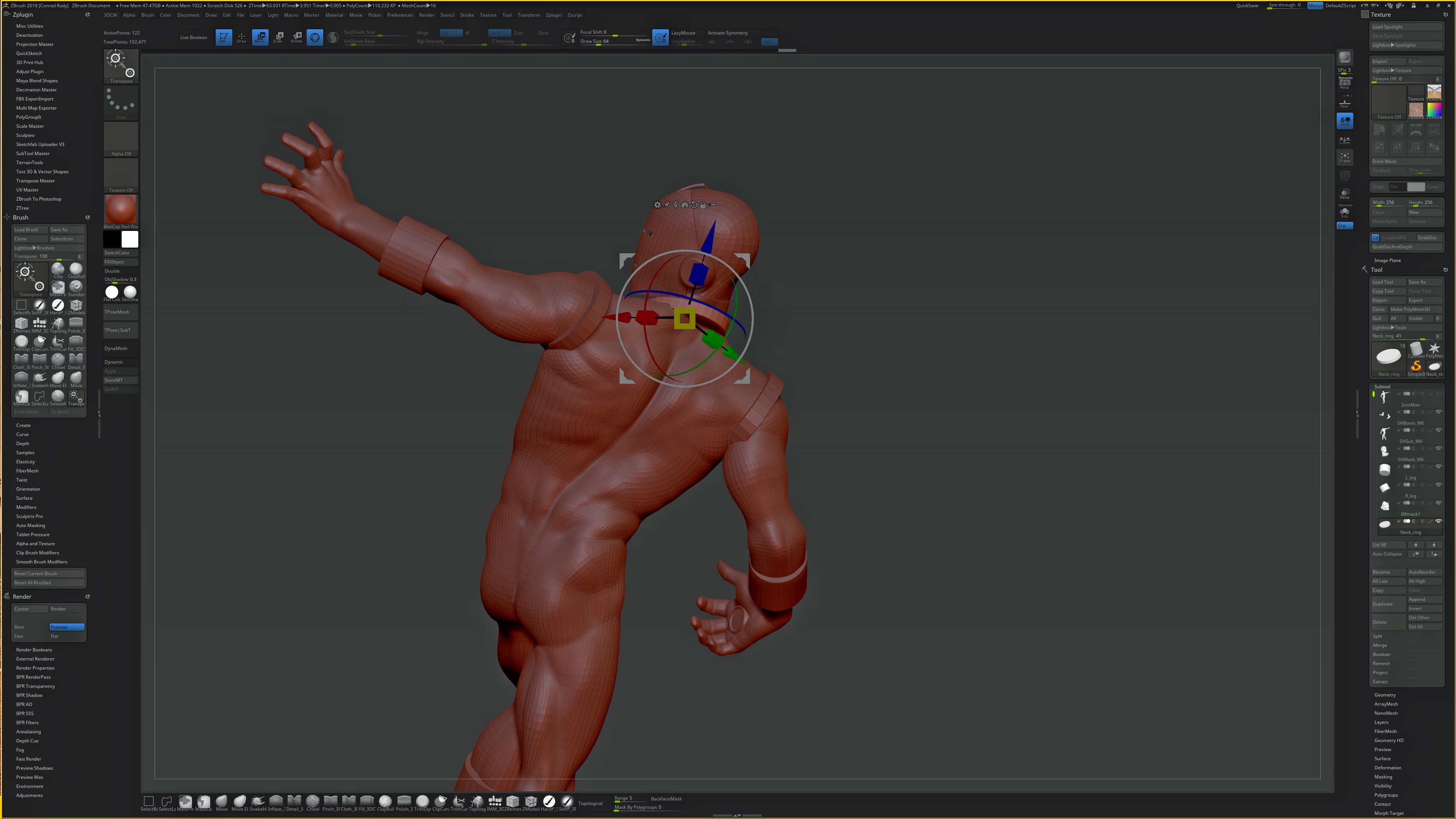Expand the Auto Masking brush section
The width and height of the screenshot is (1456, 819).
coord(31,526)
